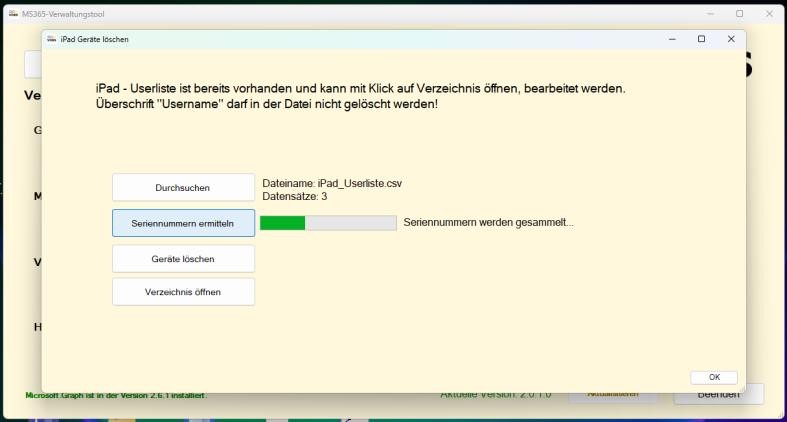Click the 'iPad - Userliste ist bereits vorhanden' line
Image resolution: width=787 pixels, height=422 pixels.
(360, 89)
